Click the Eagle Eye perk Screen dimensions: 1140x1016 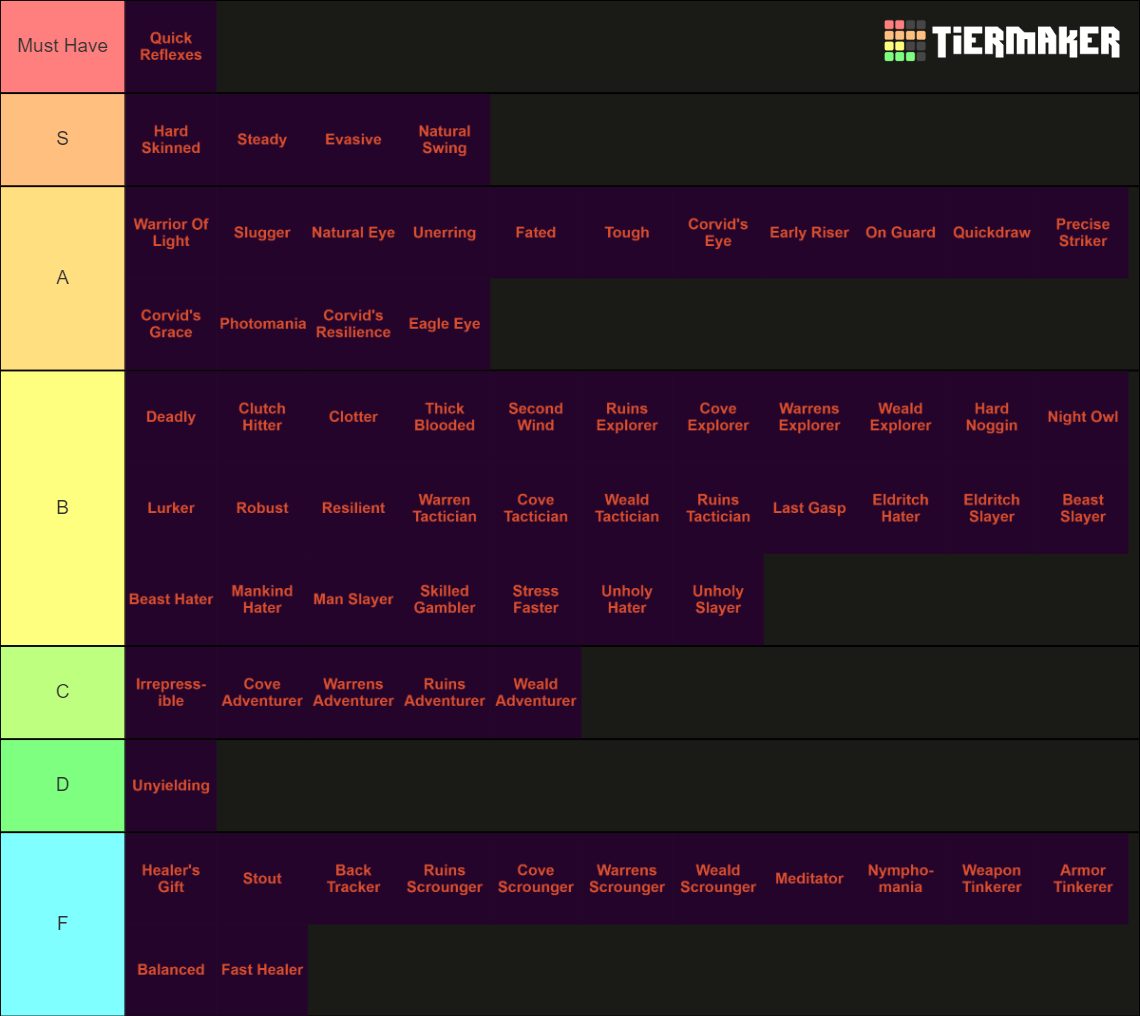[444, 323]
